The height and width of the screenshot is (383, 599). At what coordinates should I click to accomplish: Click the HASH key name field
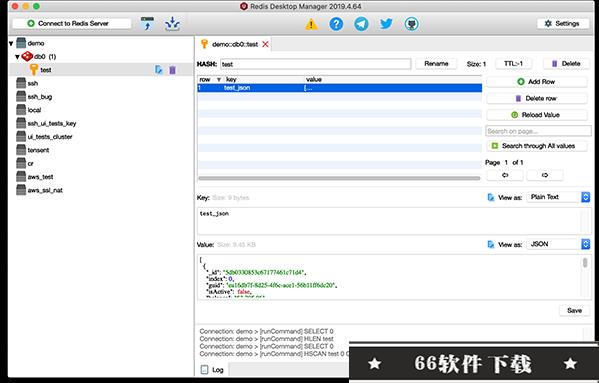click(316, 64)
